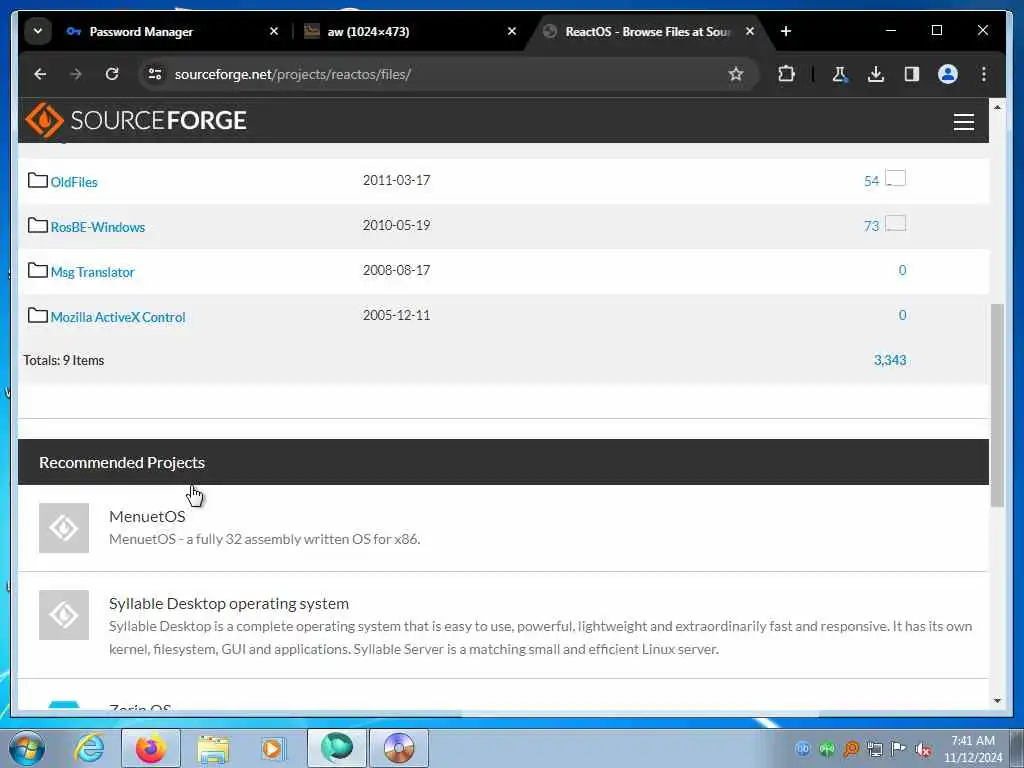The width and height of the screenshot is (1024, 768).
Task: Click the scrollbar up arrow
Action: [997, 106]
